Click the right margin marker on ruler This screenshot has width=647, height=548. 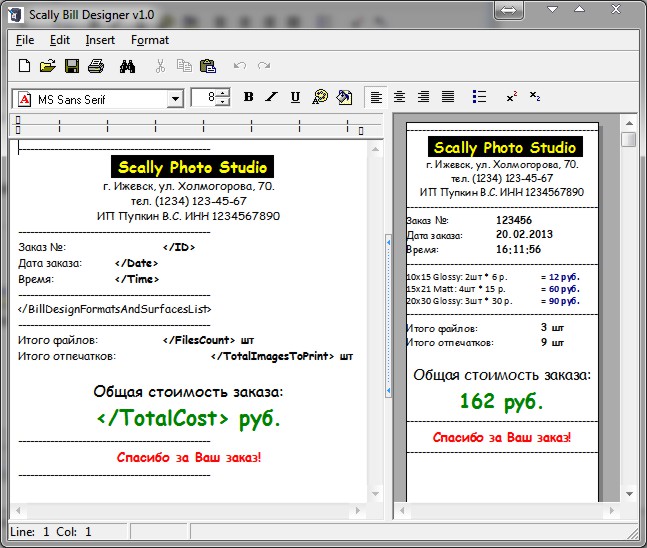[x=361, y=131]
